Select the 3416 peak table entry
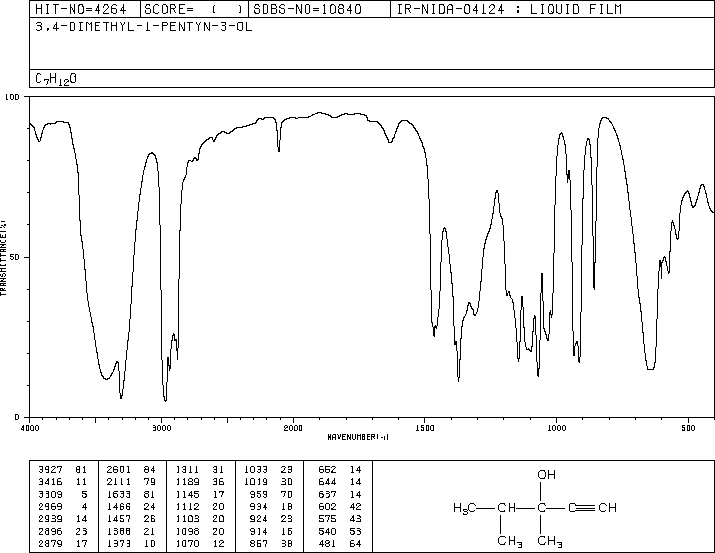Image resolution: width=715 pixels, height=553 pixels. [63, 482]
